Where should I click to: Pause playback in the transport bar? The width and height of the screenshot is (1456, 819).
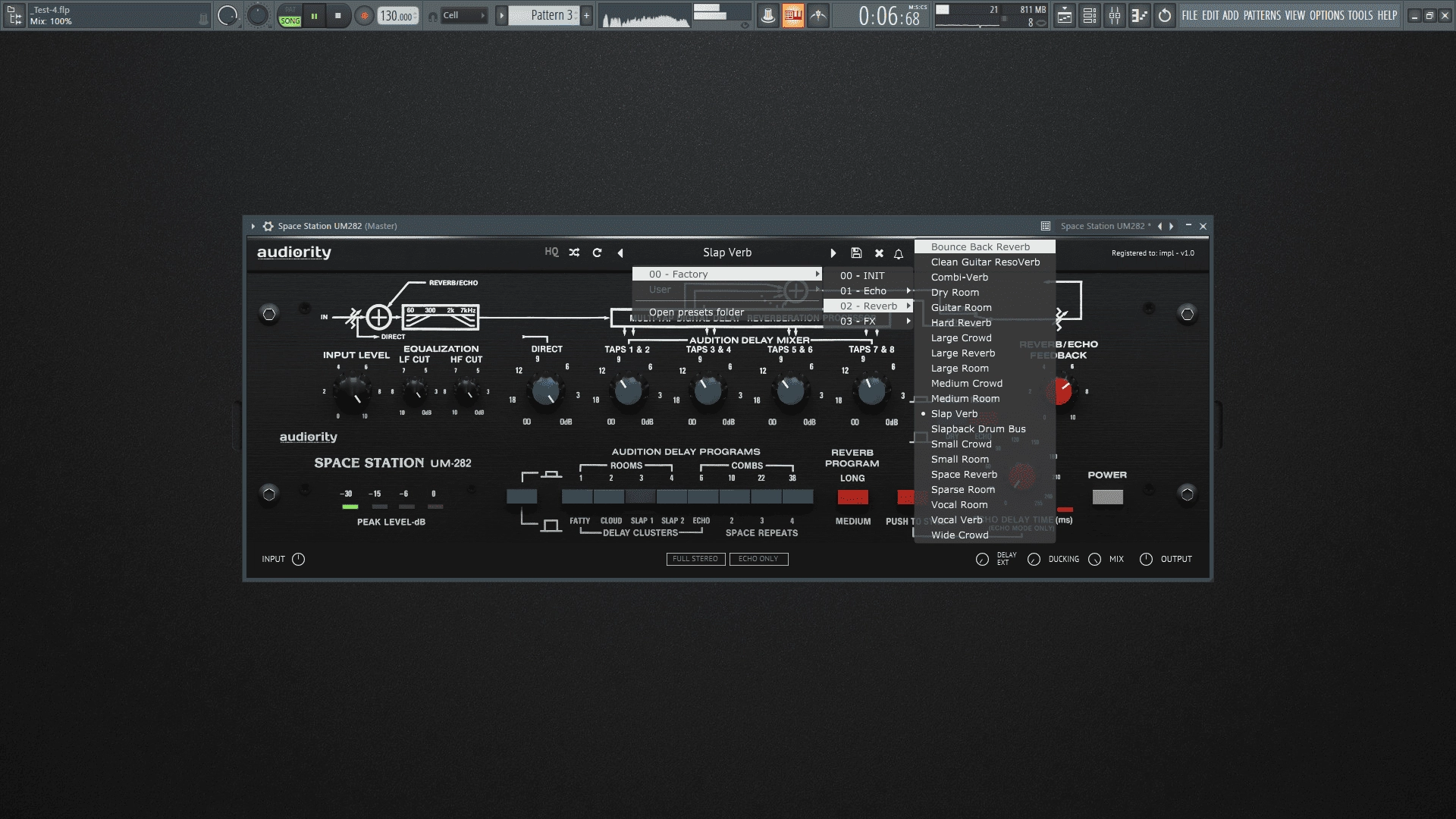click(x=314, y=15)
